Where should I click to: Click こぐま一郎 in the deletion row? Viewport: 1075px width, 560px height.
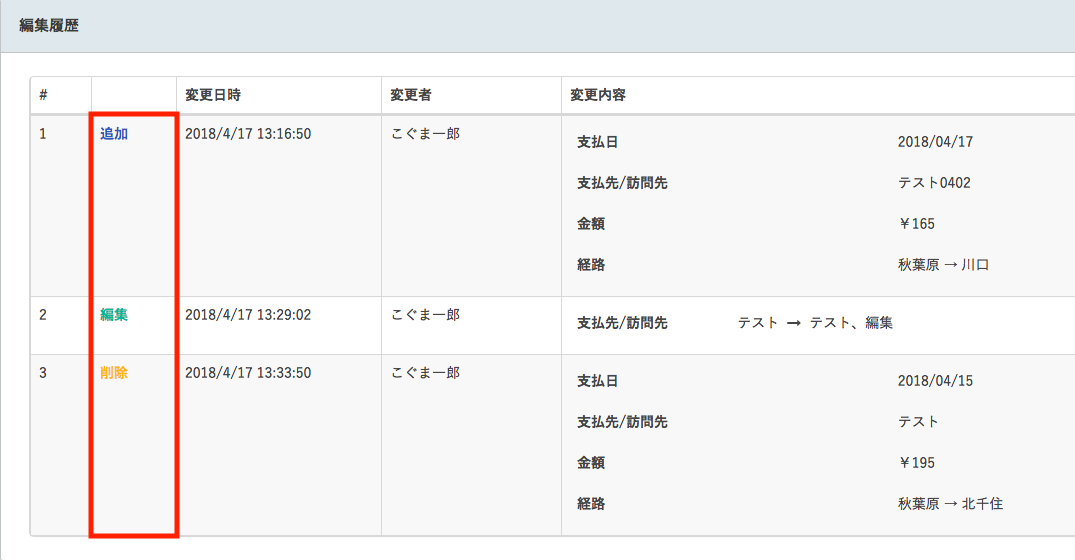click(425, 373)
